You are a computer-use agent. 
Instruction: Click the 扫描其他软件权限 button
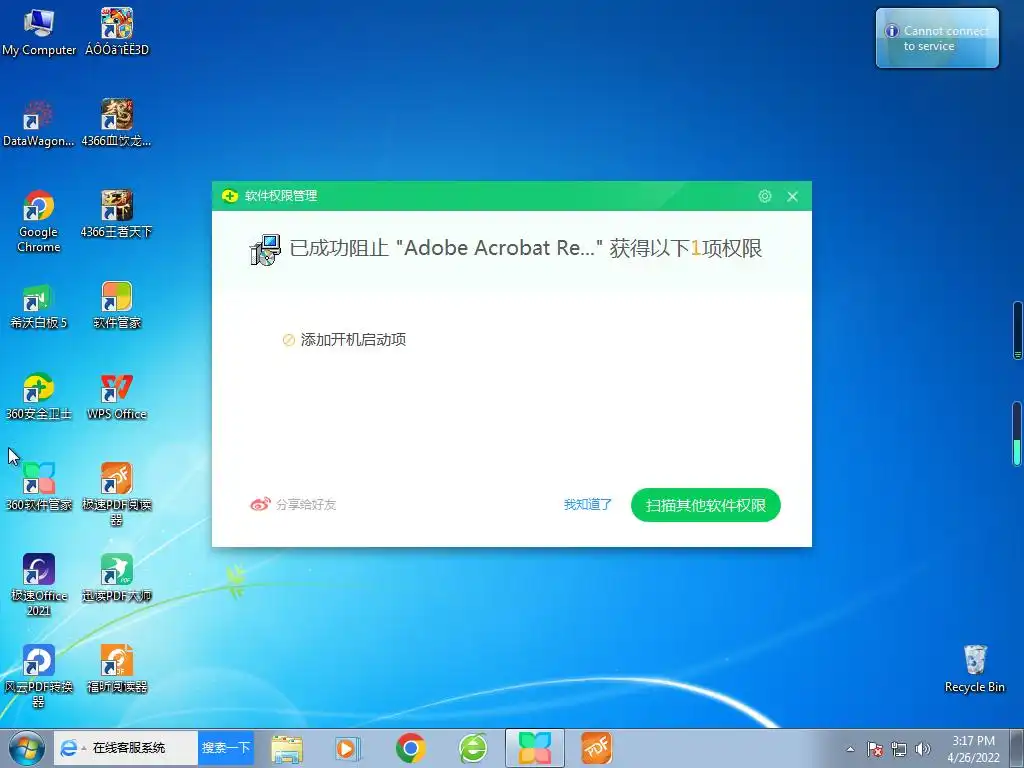(705, 505)
